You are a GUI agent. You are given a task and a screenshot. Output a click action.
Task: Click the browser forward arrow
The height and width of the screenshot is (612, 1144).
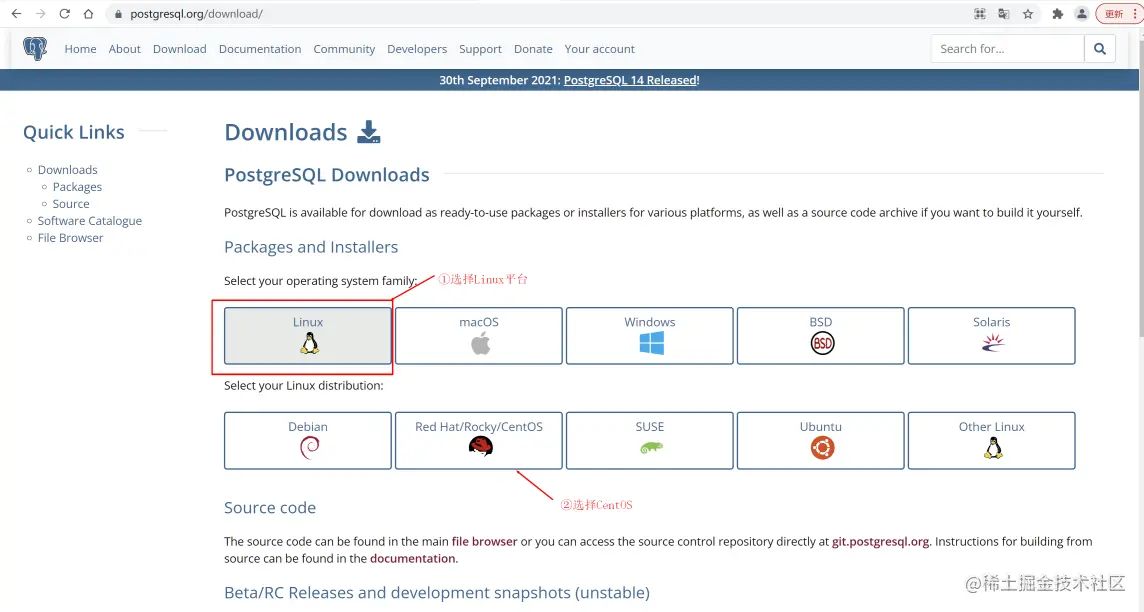click(40, 14)
